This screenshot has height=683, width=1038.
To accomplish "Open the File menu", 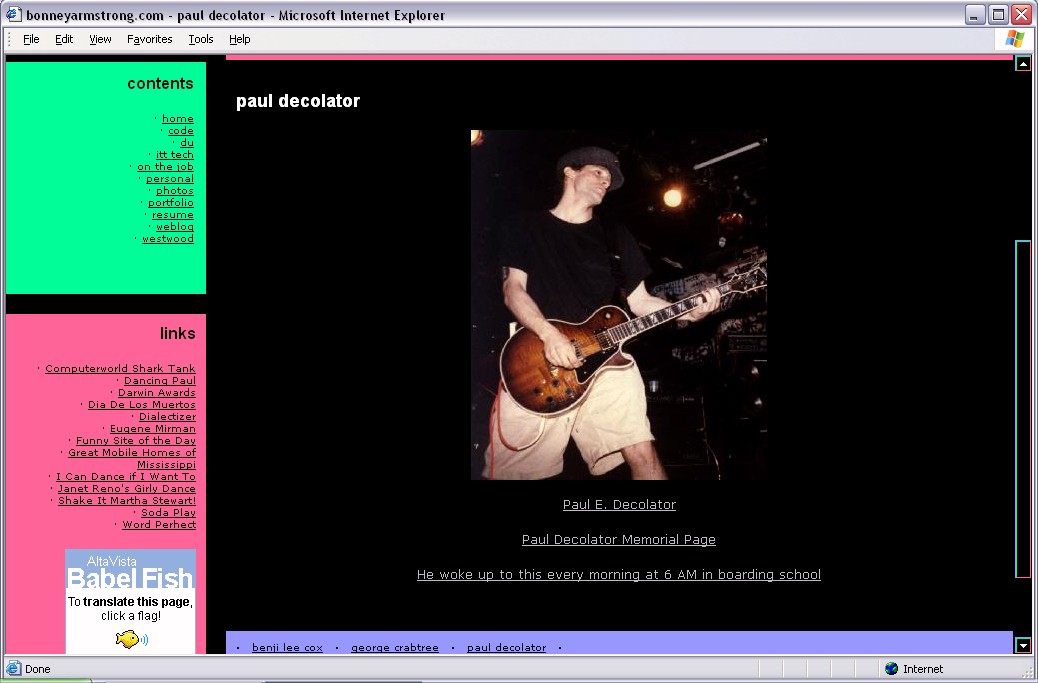I will (31, 39).
